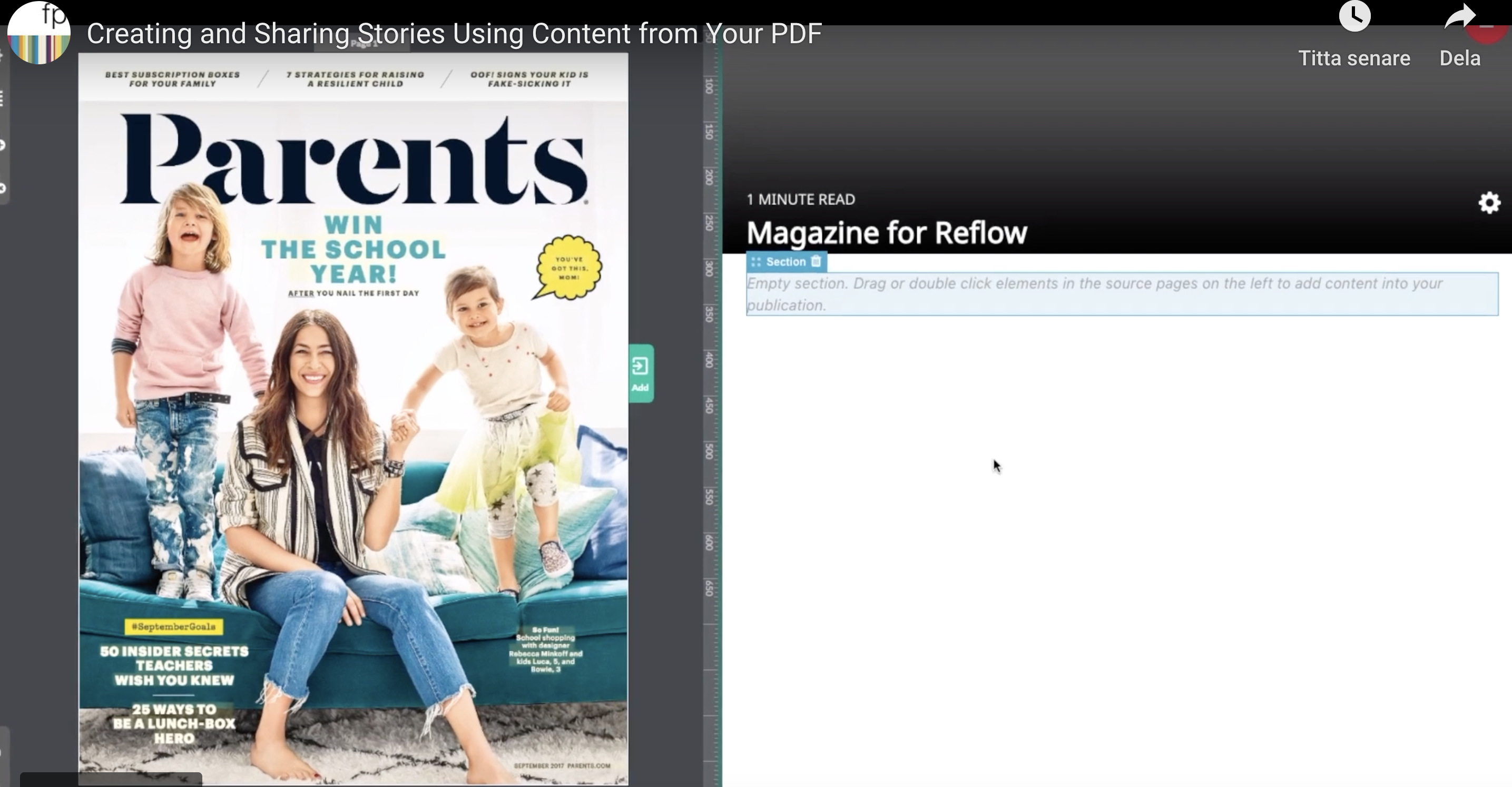Click the green Add button beside page

[x=641, y=373]
